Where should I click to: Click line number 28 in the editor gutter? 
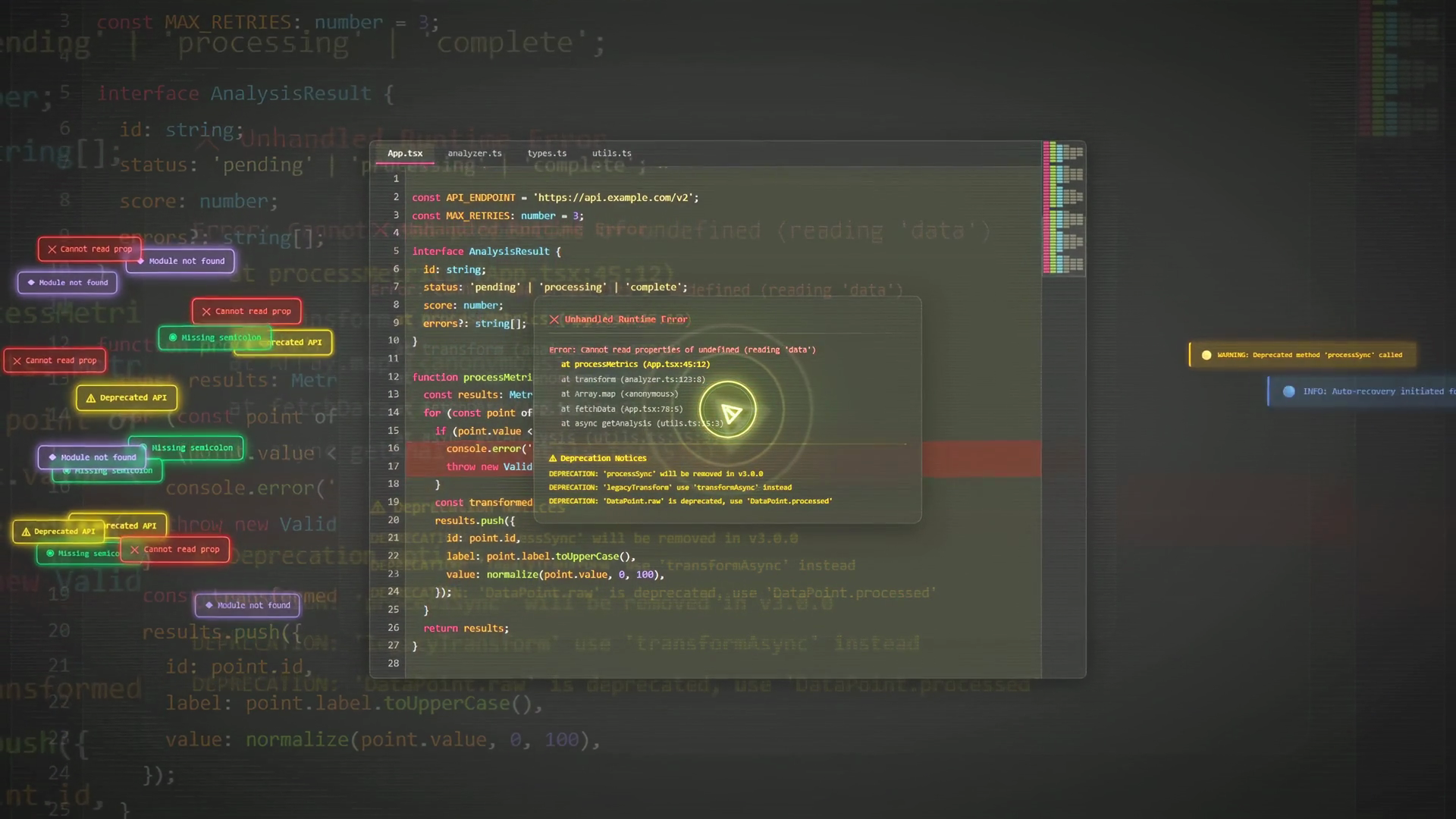coord(393,664)
